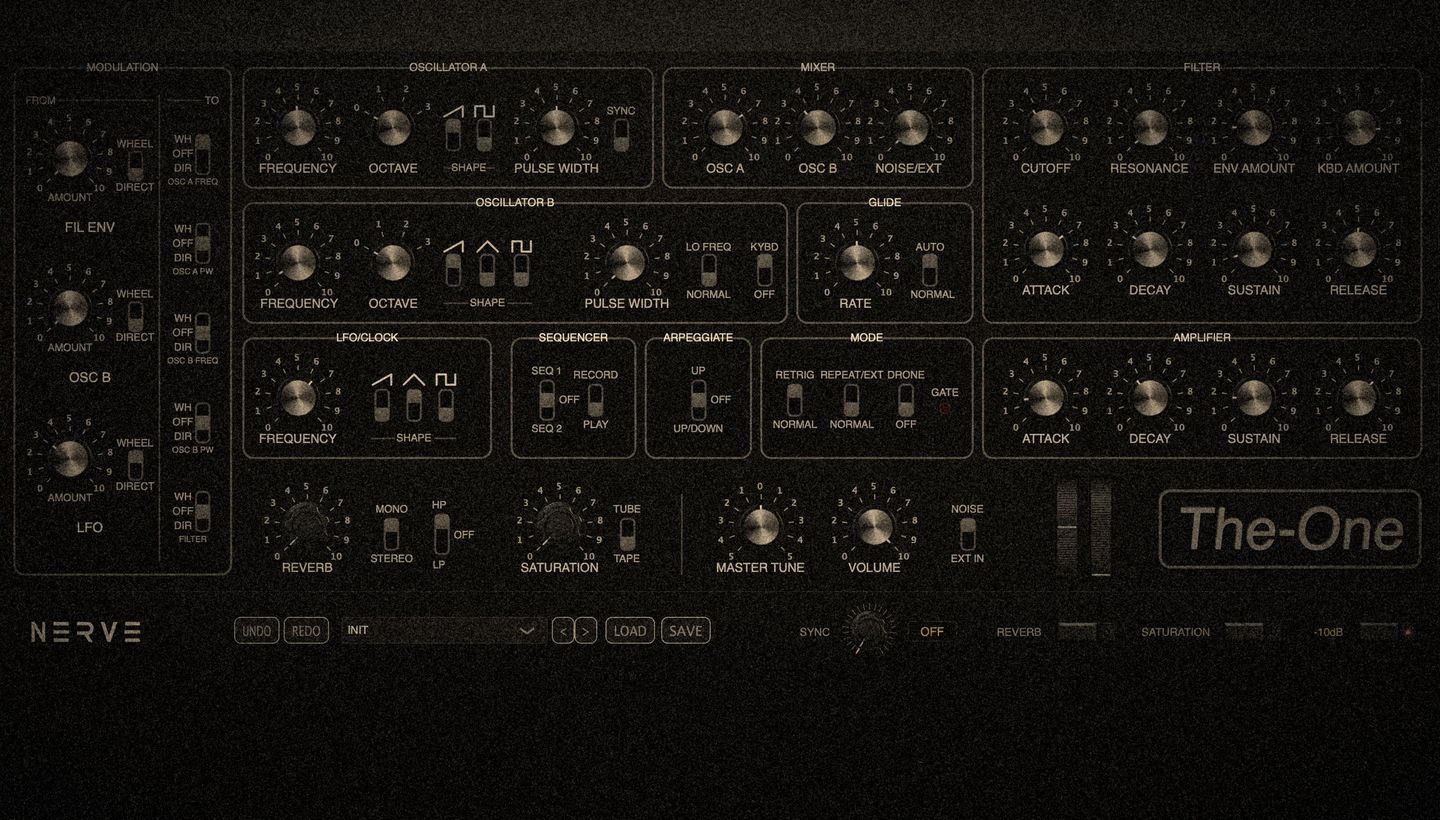Flip the LFO modulation Wheel/Direct switch

point(135,465)
